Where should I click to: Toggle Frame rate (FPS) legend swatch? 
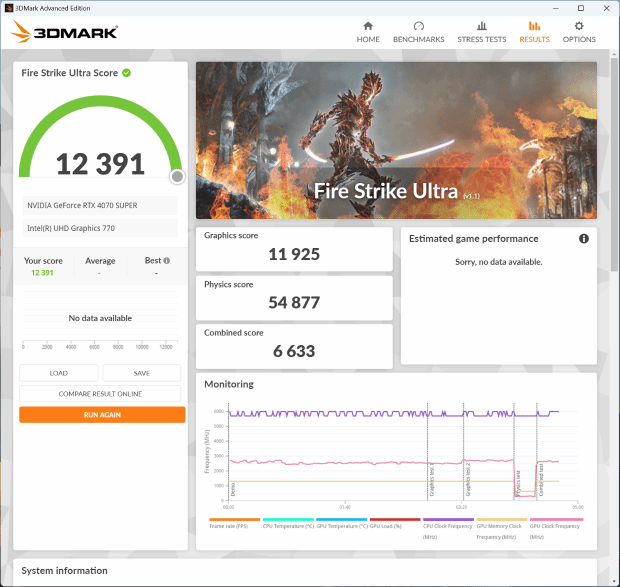click(x=234, y=519)
